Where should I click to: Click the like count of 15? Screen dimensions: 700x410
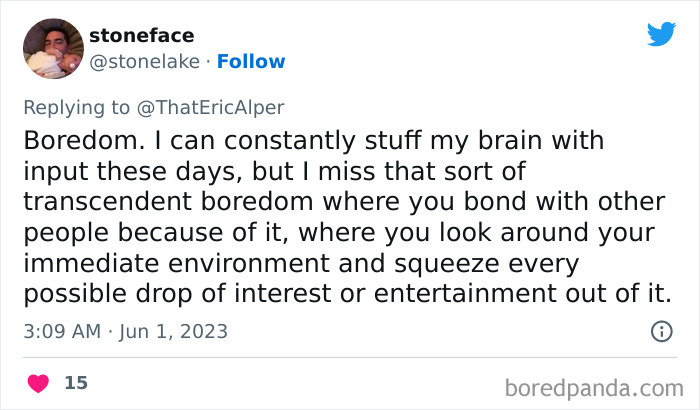(x=75, y=383)
